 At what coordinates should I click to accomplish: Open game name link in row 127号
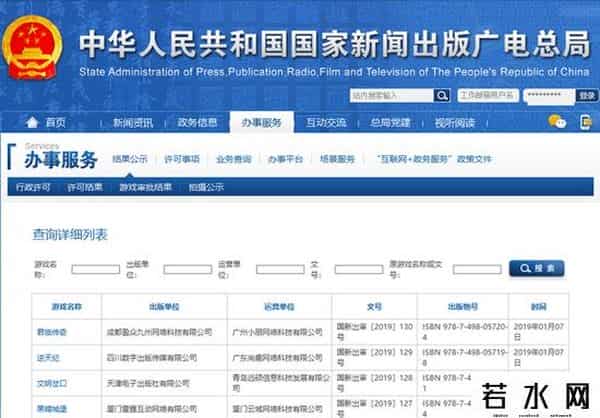(x=52, y=409)
